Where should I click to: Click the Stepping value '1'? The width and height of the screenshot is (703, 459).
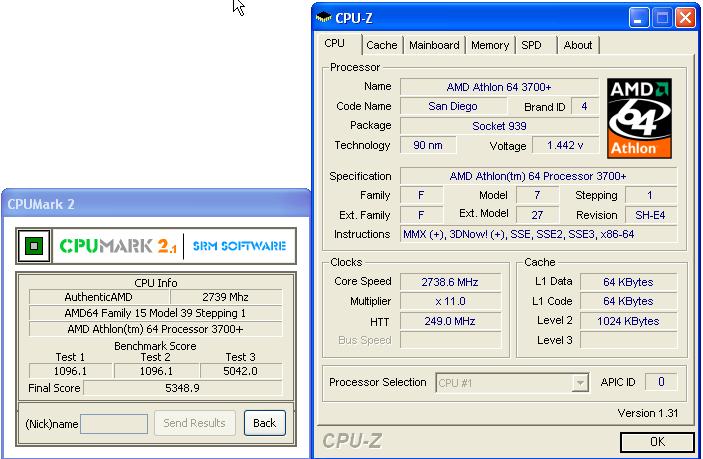pos(650,195)
